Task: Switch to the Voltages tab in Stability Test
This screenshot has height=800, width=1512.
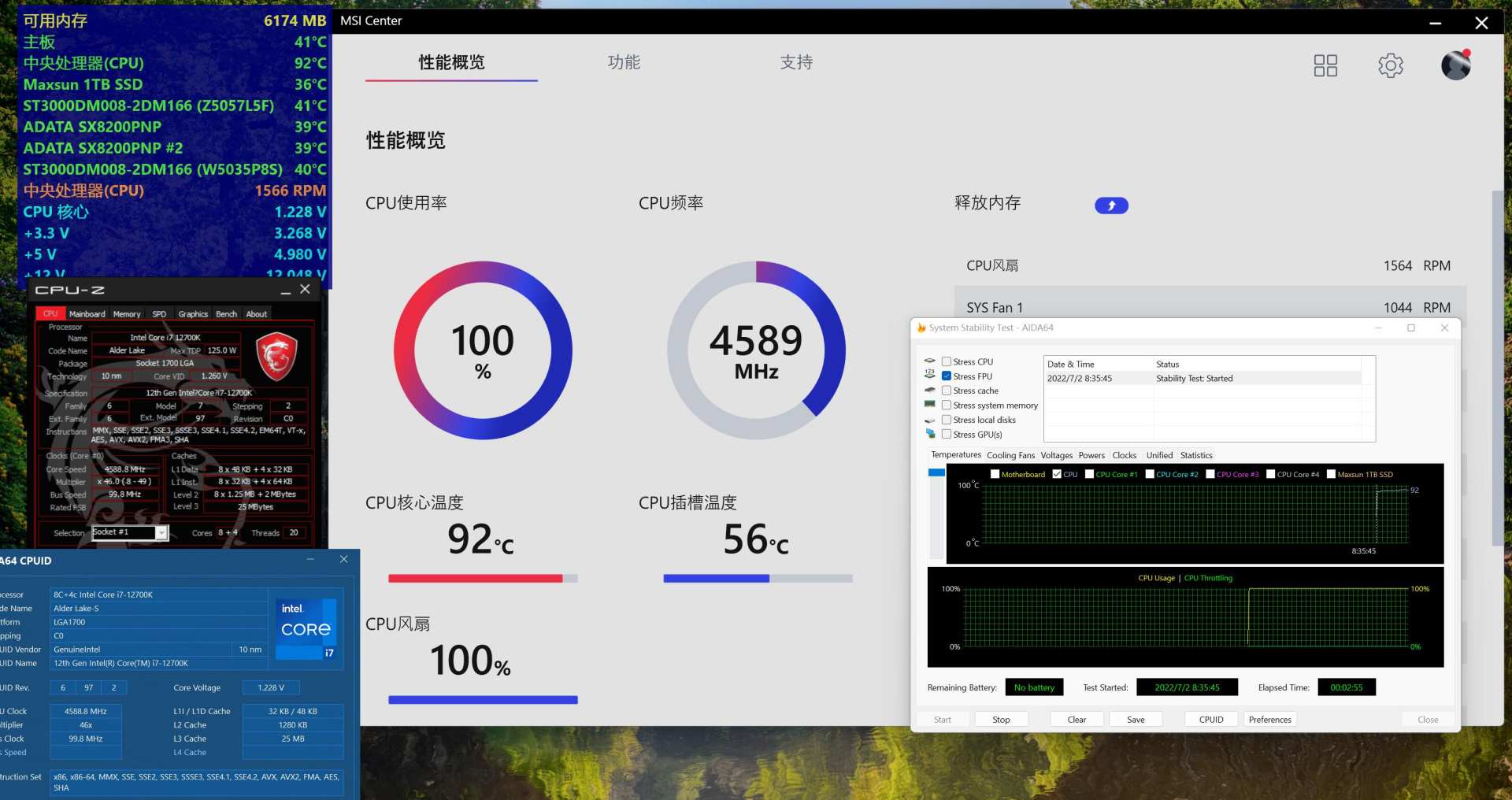Action: click(x=1056, y=455)
